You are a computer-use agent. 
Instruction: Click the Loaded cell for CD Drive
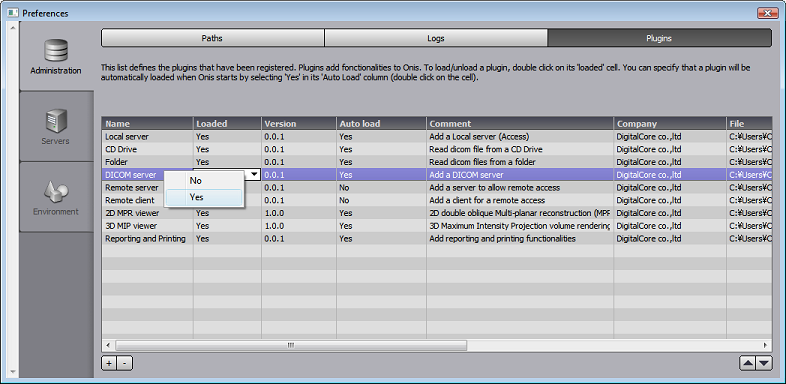[227, 149]
